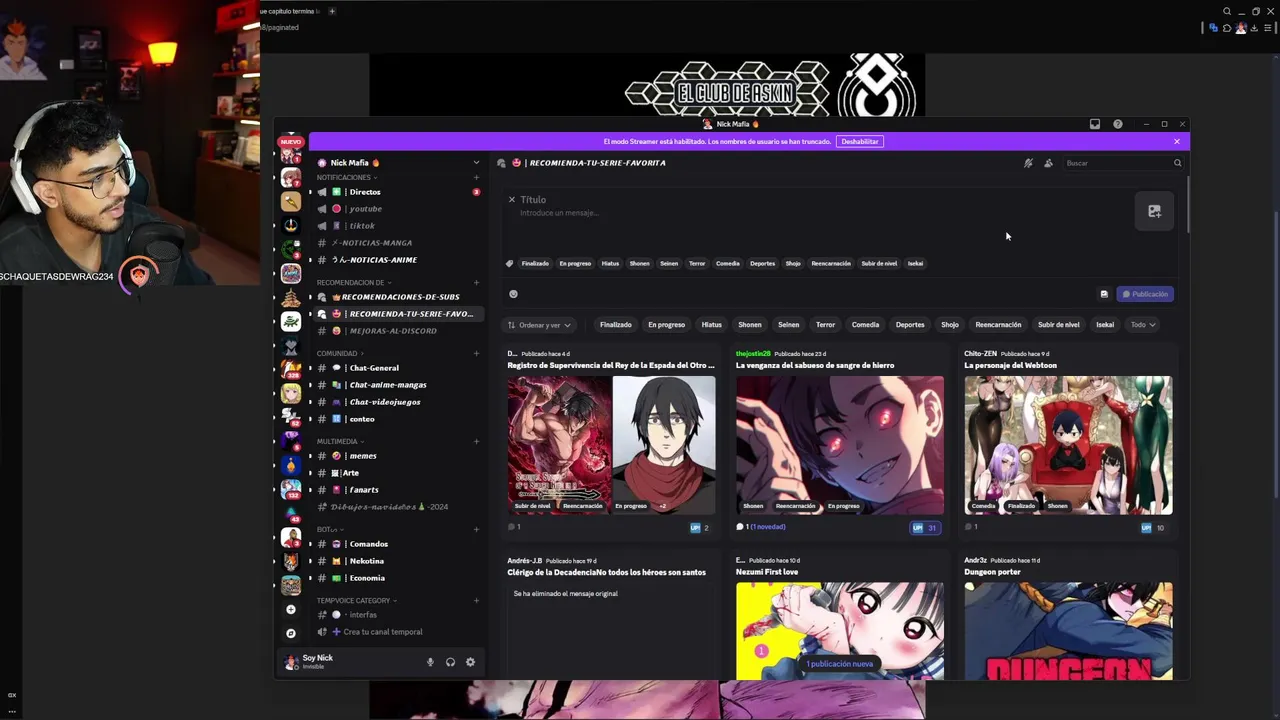Screen dimensions: 1280x720
Task: Click the add server plus icon
Action: (291, 609)
